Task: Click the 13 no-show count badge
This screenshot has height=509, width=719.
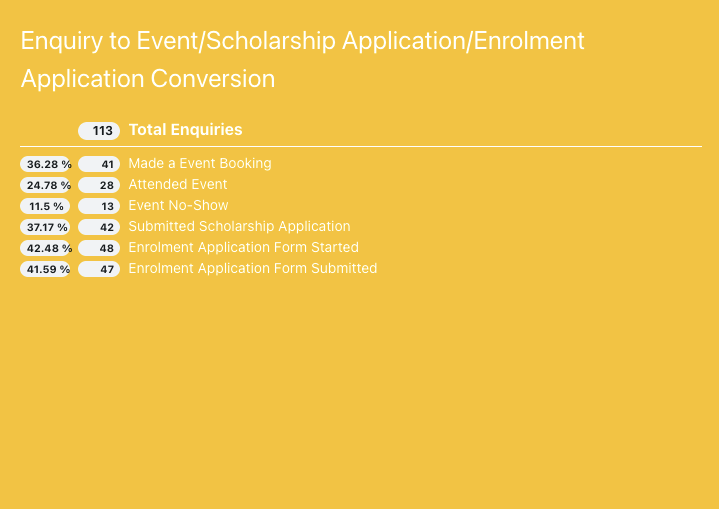Action: [x=99, y=206]
